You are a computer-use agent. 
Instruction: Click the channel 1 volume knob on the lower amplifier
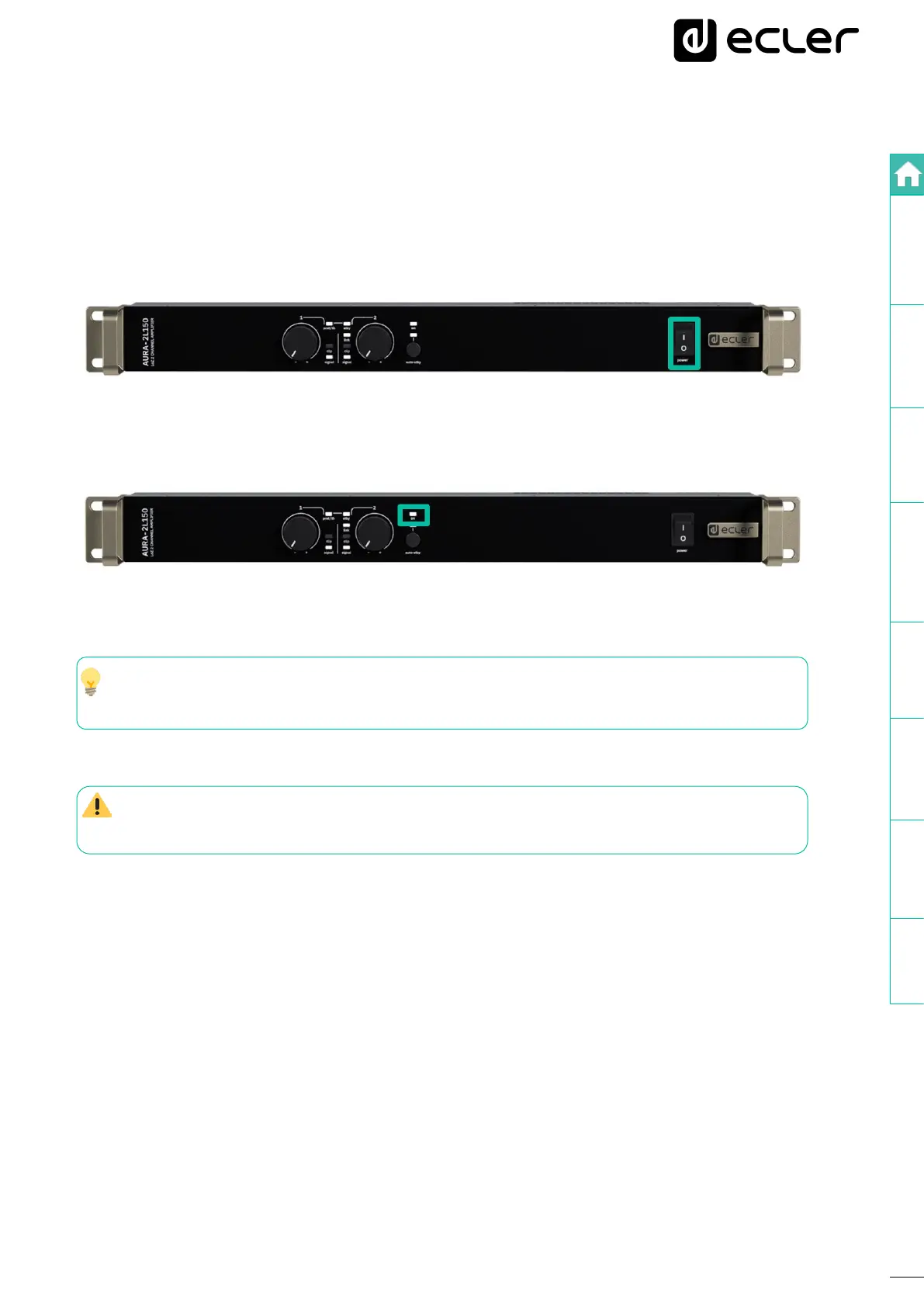300,532
